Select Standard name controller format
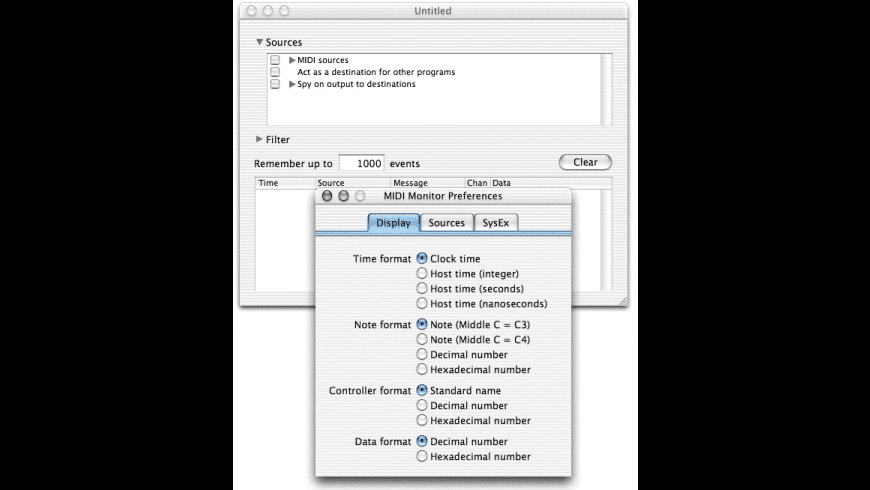 click(422, 390)
